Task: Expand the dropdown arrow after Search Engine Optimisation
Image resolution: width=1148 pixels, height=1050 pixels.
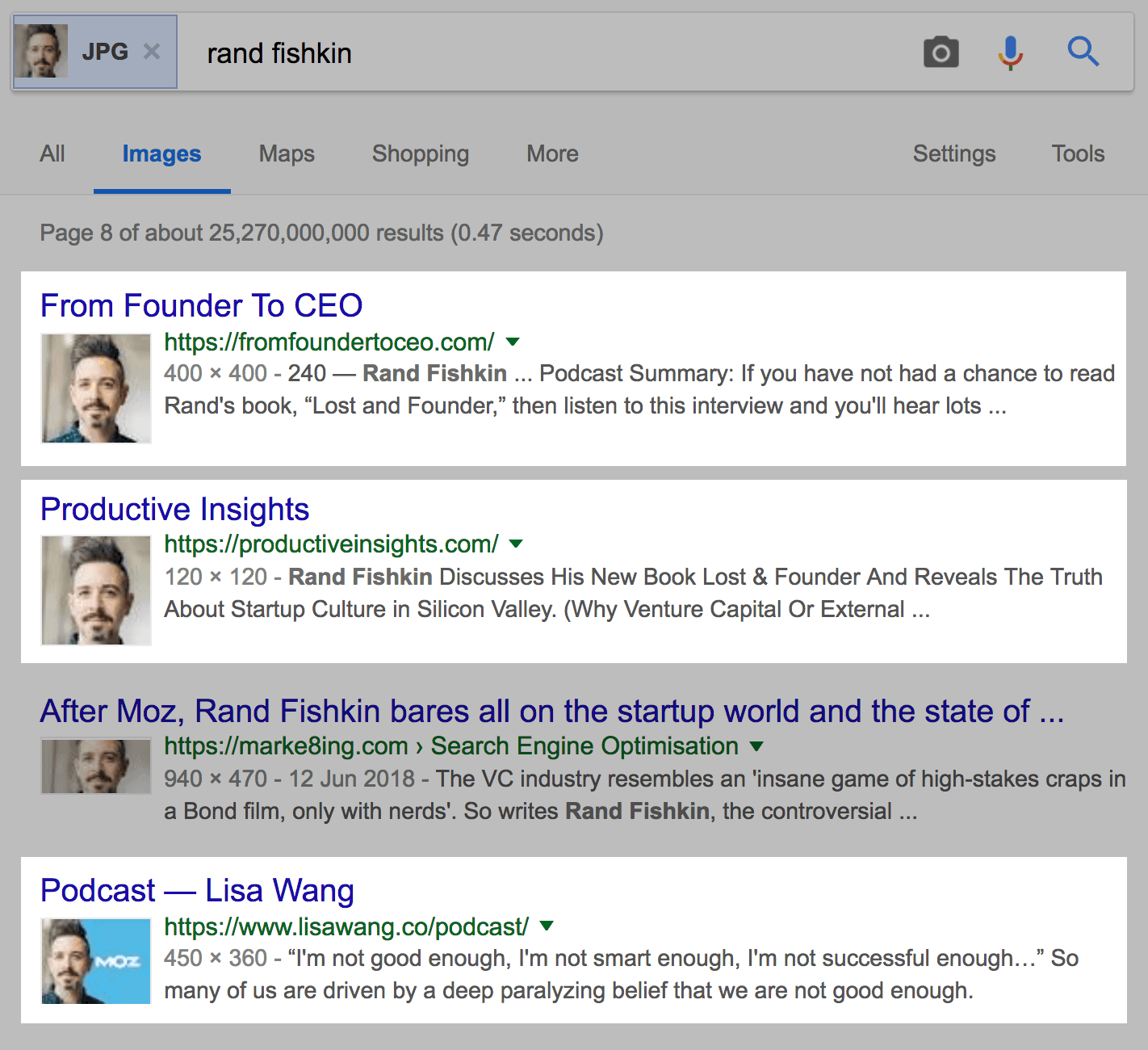Action: point(756,746)
